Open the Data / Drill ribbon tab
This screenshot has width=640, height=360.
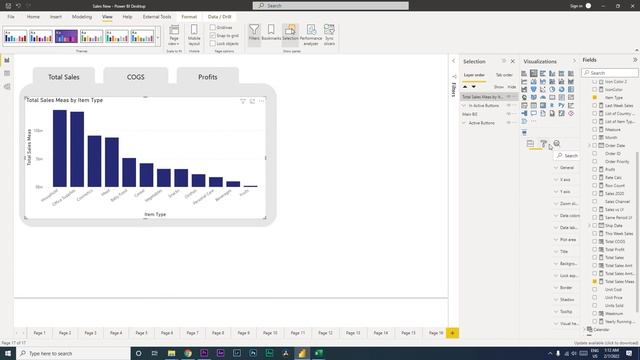click(x=220, y=17)
